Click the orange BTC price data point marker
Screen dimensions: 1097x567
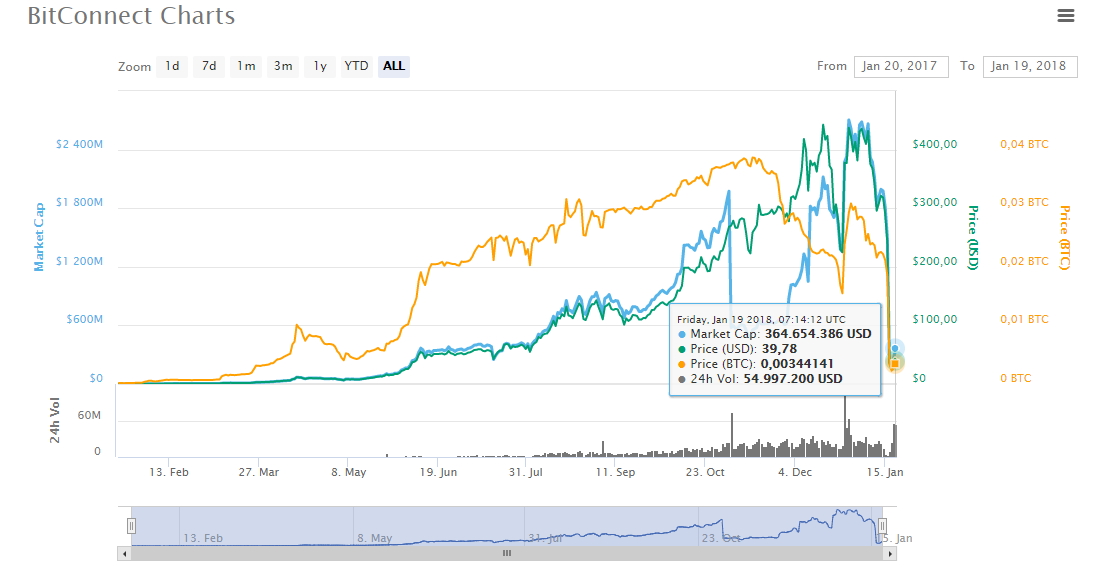click(x=895, y=363)
